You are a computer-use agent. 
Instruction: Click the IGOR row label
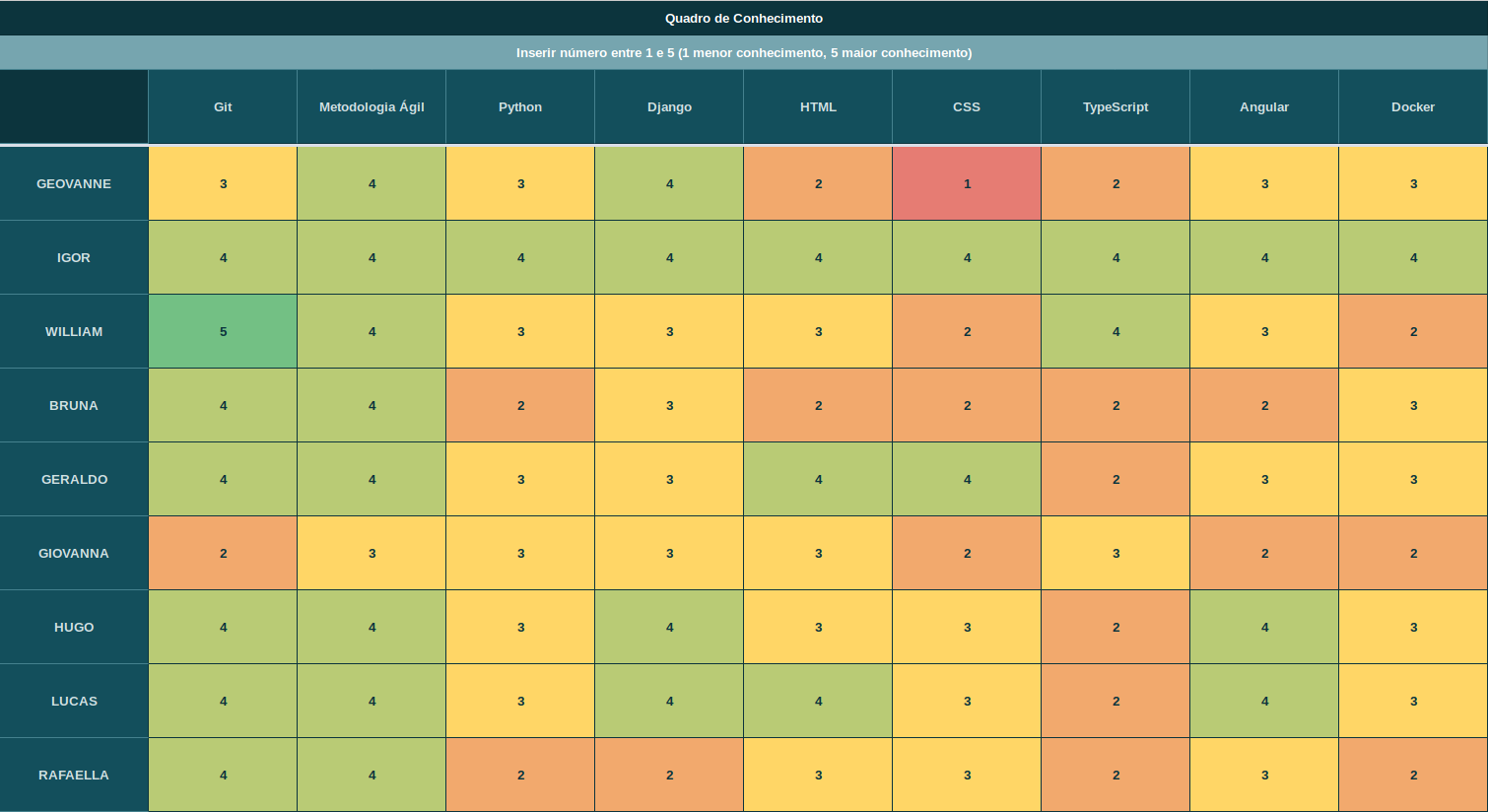[74, 257]
